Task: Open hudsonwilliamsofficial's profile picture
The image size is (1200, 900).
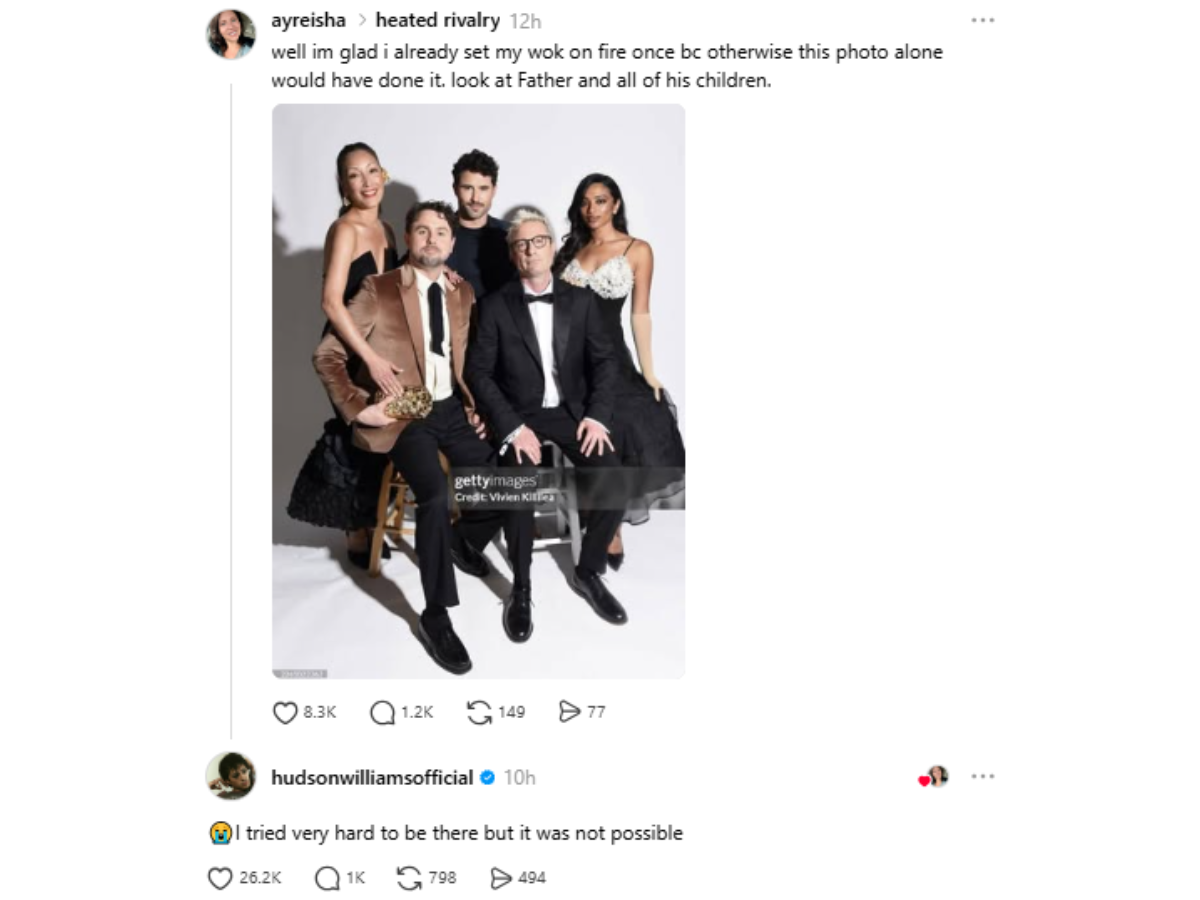Action: point(231,776)
